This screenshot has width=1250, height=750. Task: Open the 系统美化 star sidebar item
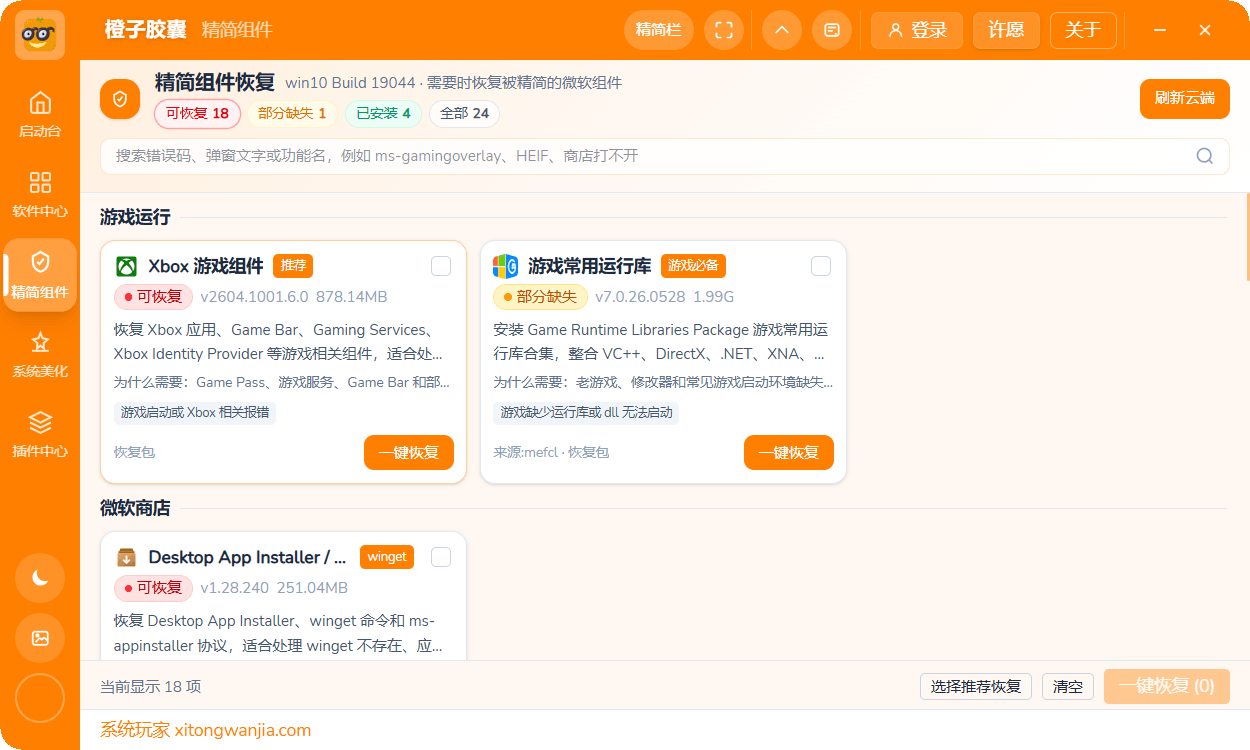pos(40,354)
